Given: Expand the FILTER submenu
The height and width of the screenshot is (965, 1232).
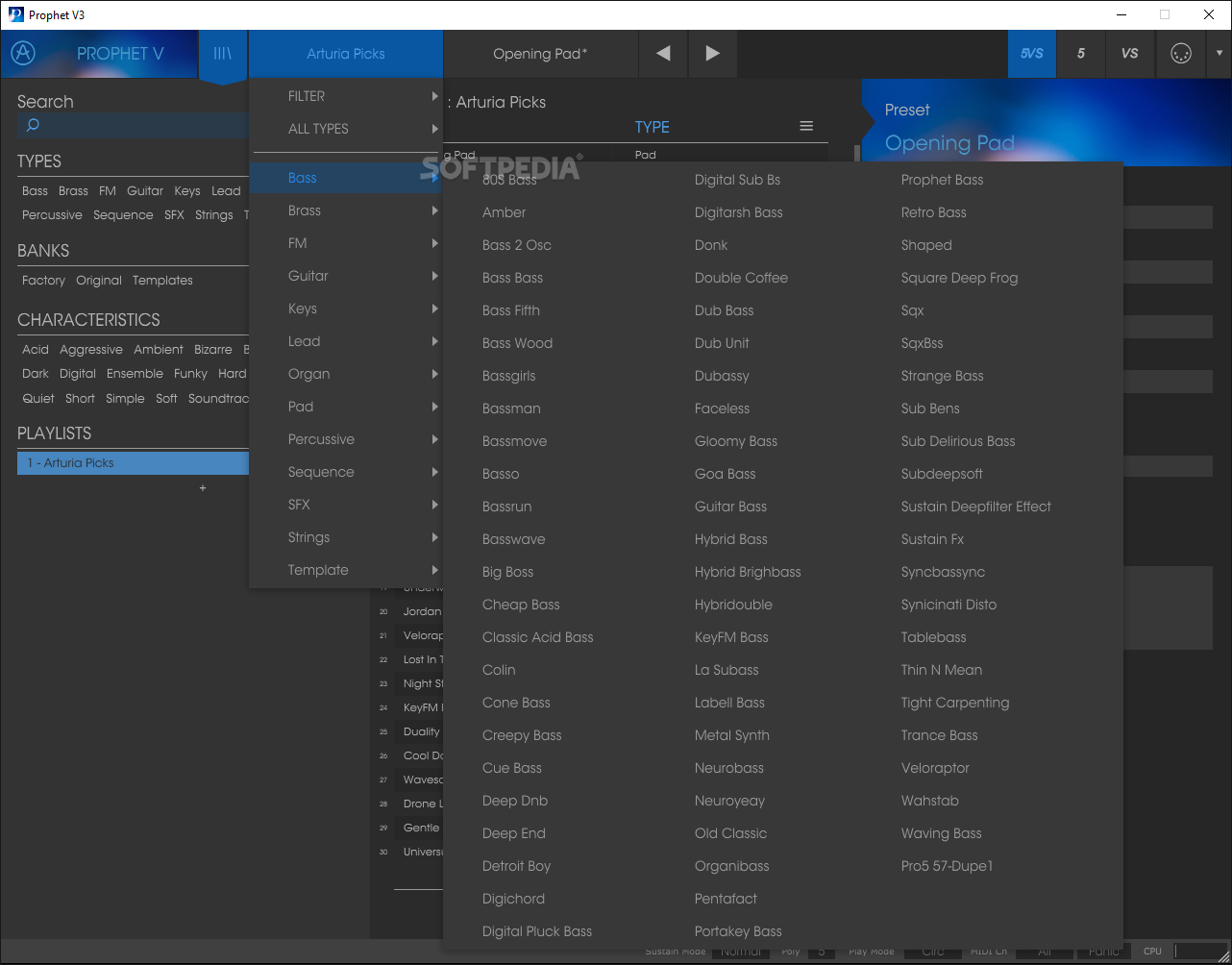Looking at the screenshot, I should [x=346, y=96].
